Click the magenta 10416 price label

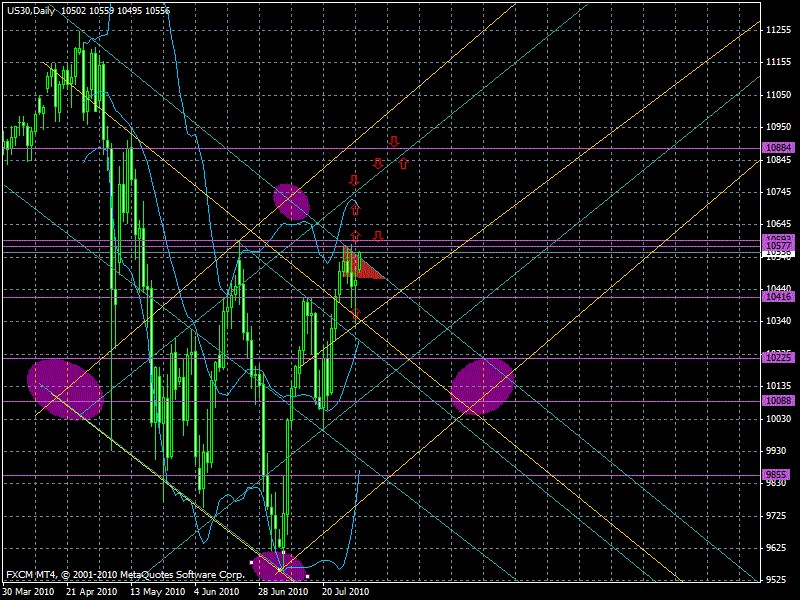[x=779, y=297]
